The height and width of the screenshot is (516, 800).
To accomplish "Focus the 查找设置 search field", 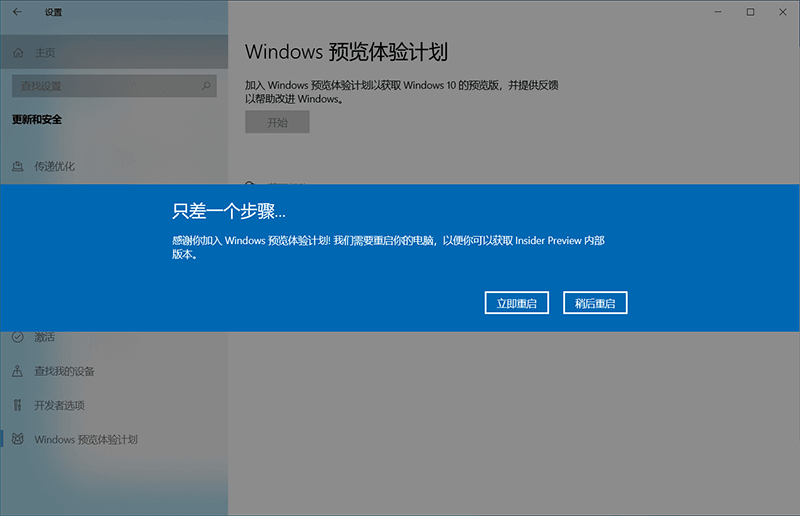I will [x=114, y=86].
